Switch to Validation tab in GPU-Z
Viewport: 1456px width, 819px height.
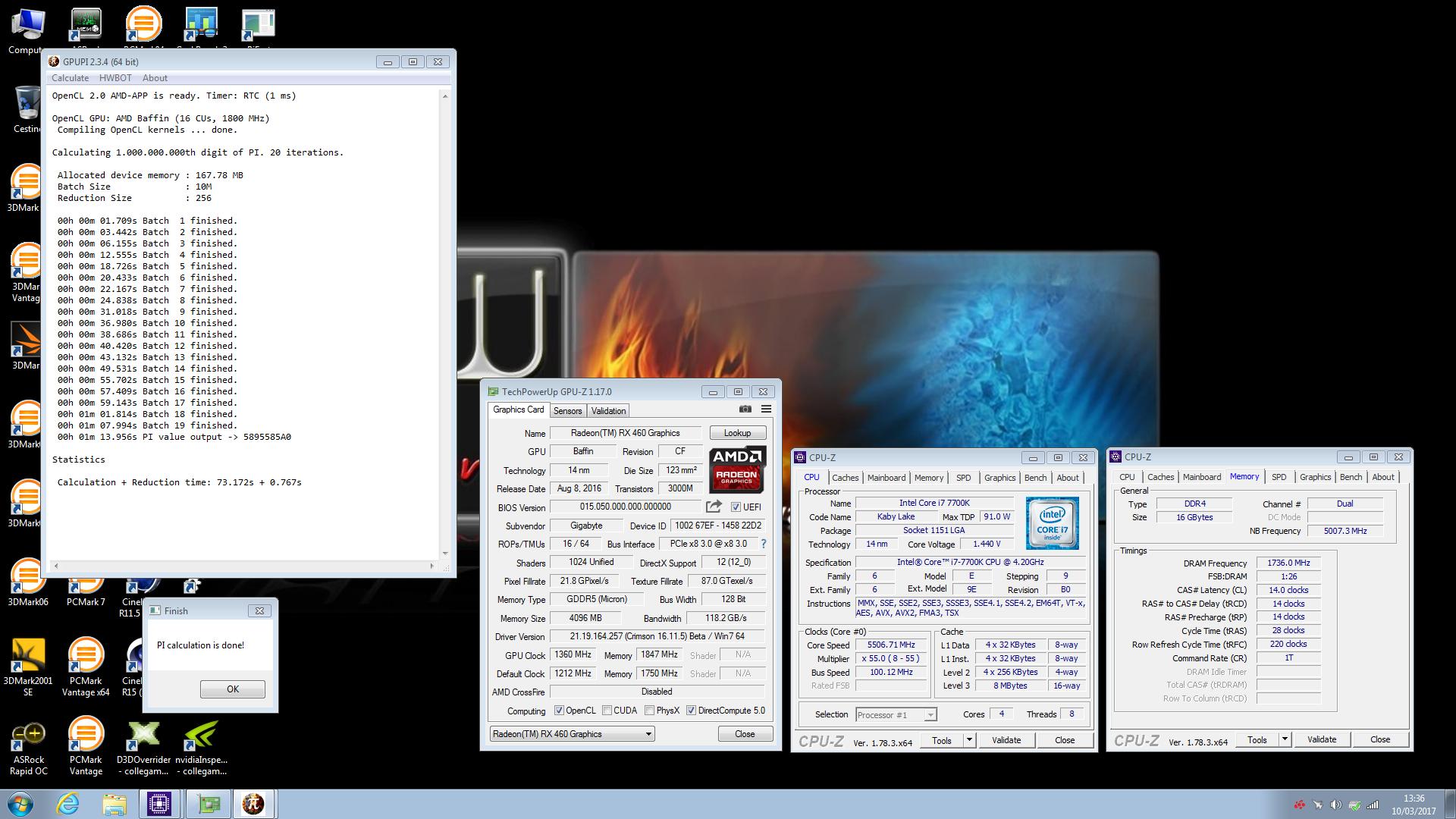(608, 411)
